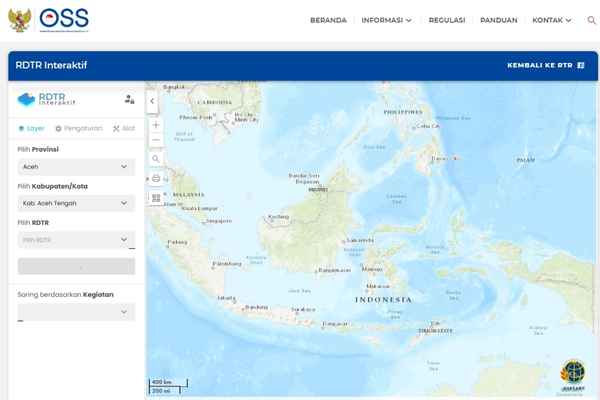Click the user account icon in panel
This screenshot has height=400, width=600.
point(129,100)
